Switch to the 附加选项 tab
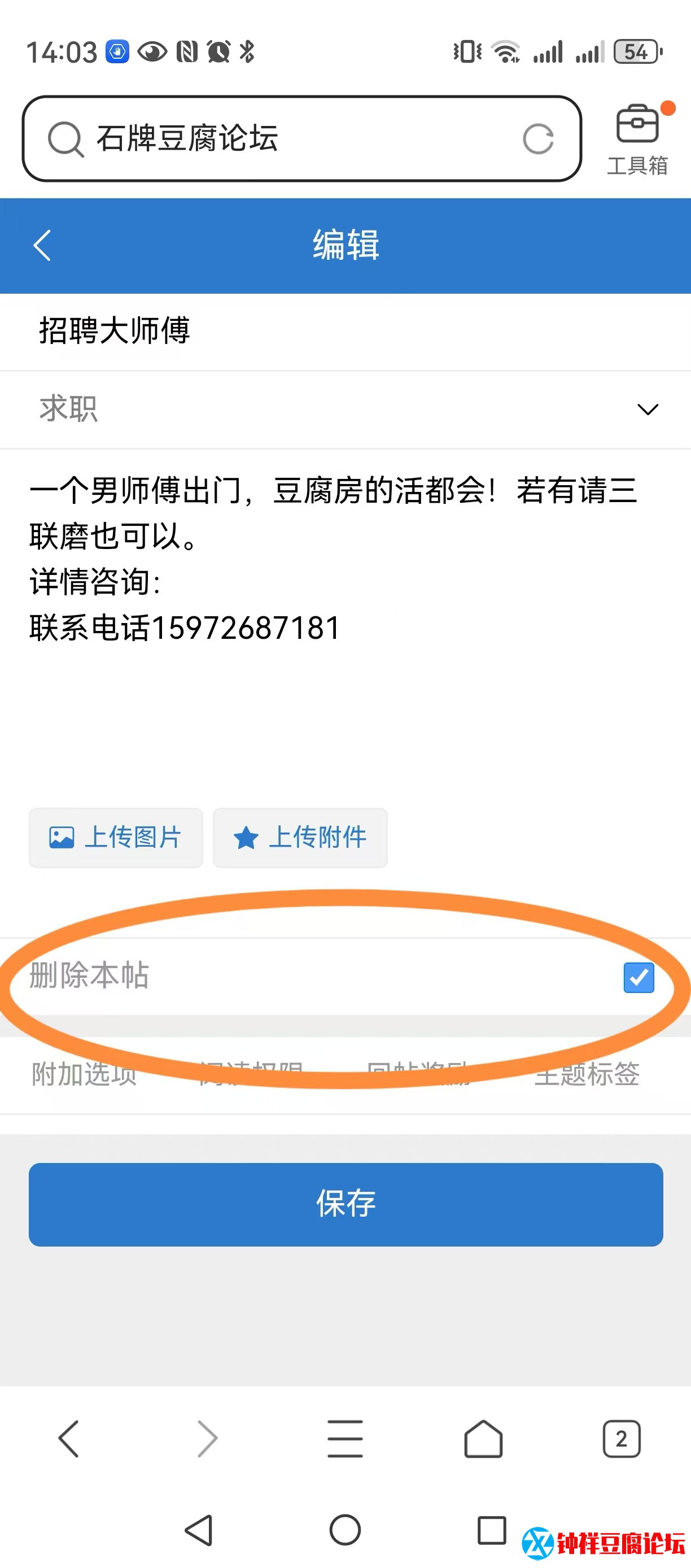 pyautogui.click(x=84, y=1074)
